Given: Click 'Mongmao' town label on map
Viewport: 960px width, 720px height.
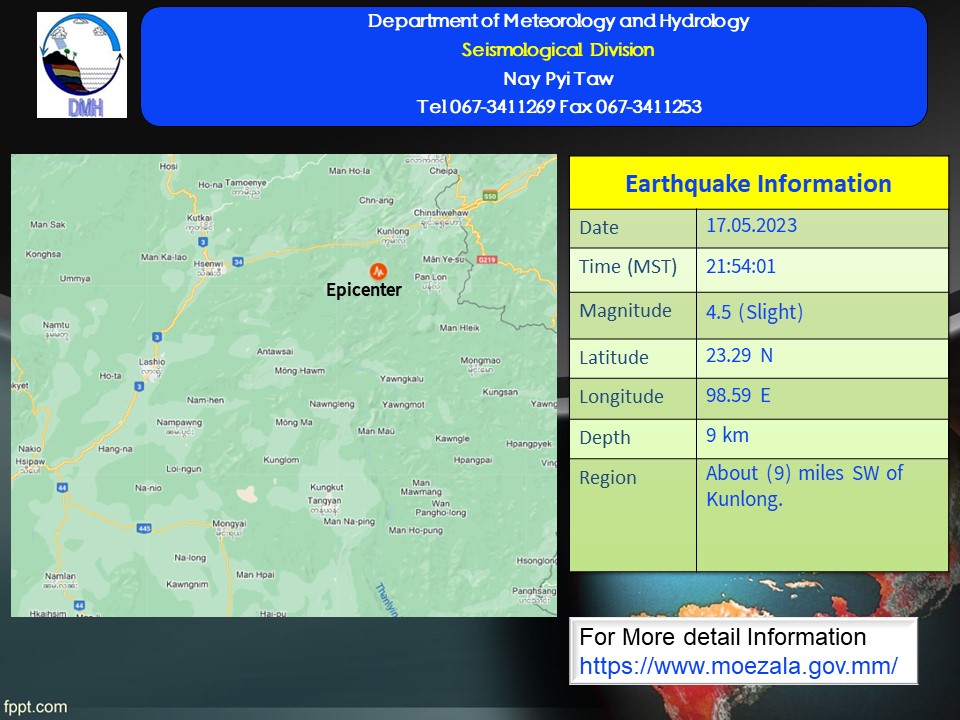Looking at the screenshot, I should pyautogui.click(x=481, y=361).
